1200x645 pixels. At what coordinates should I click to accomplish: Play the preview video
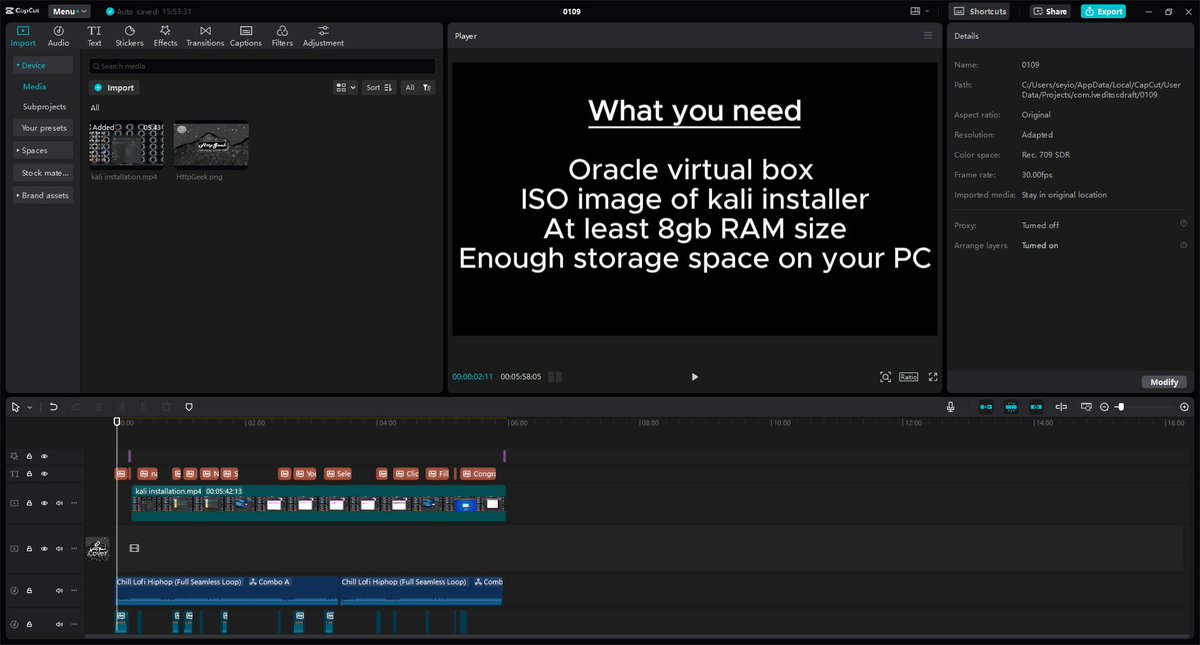click(695, 377)
